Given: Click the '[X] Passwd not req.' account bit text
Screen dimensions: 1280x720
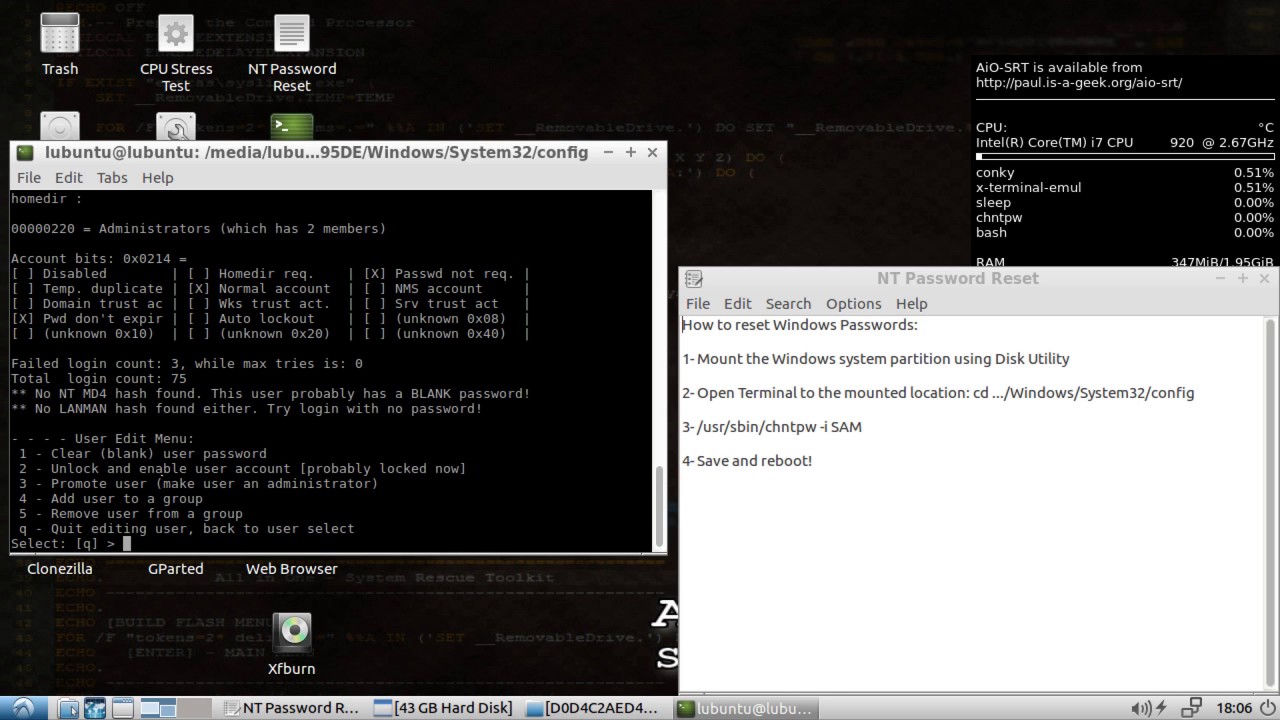Looking at the screenshot, I should coord(439,274).
